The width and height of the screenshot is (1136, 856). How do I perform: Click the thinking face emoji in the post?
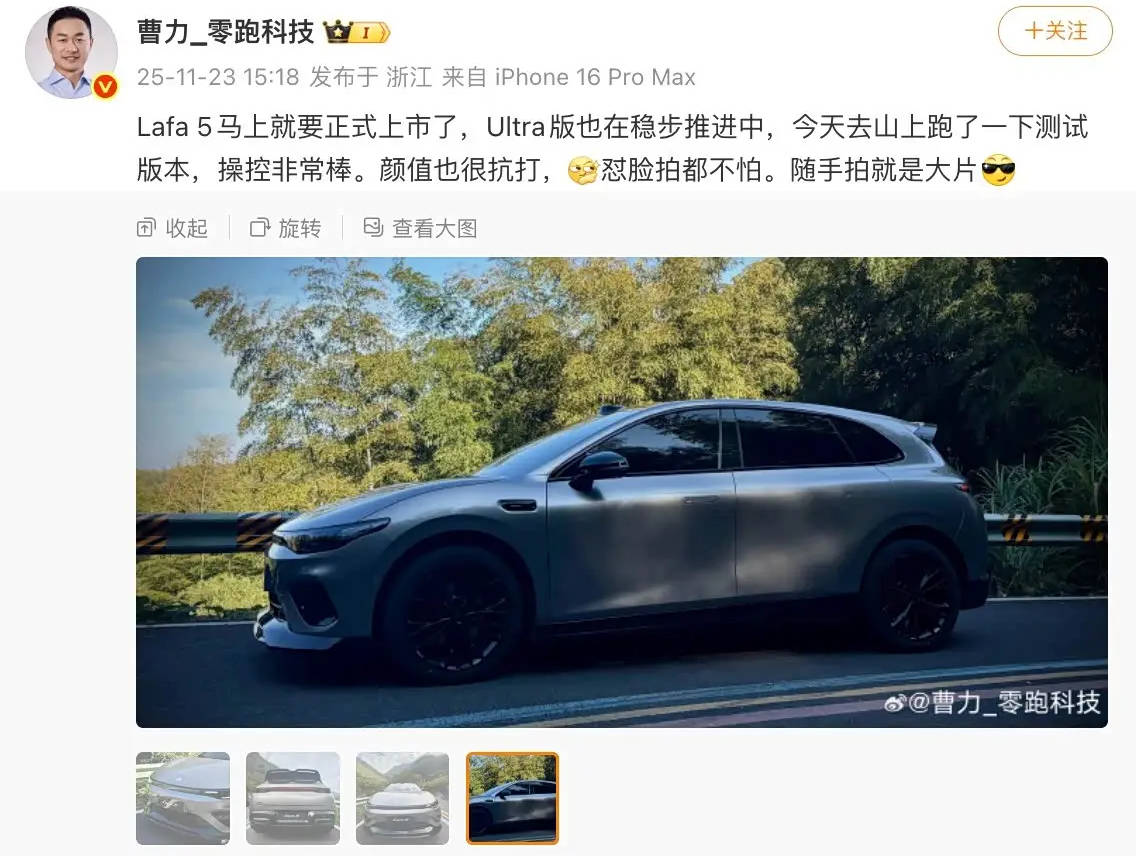tap(582, 171)
